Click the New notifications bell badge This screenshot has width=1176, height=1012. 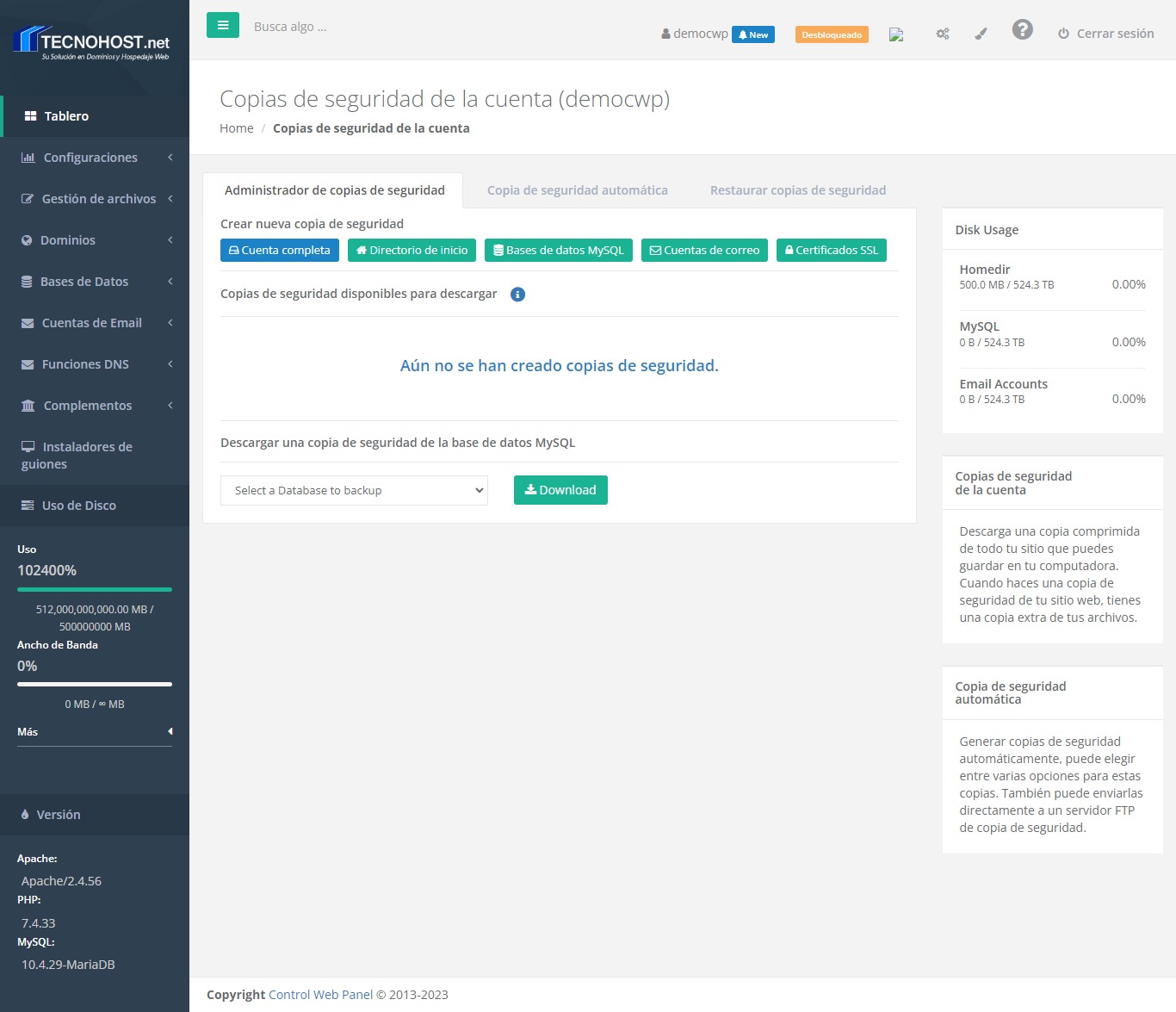click(753, 34)
